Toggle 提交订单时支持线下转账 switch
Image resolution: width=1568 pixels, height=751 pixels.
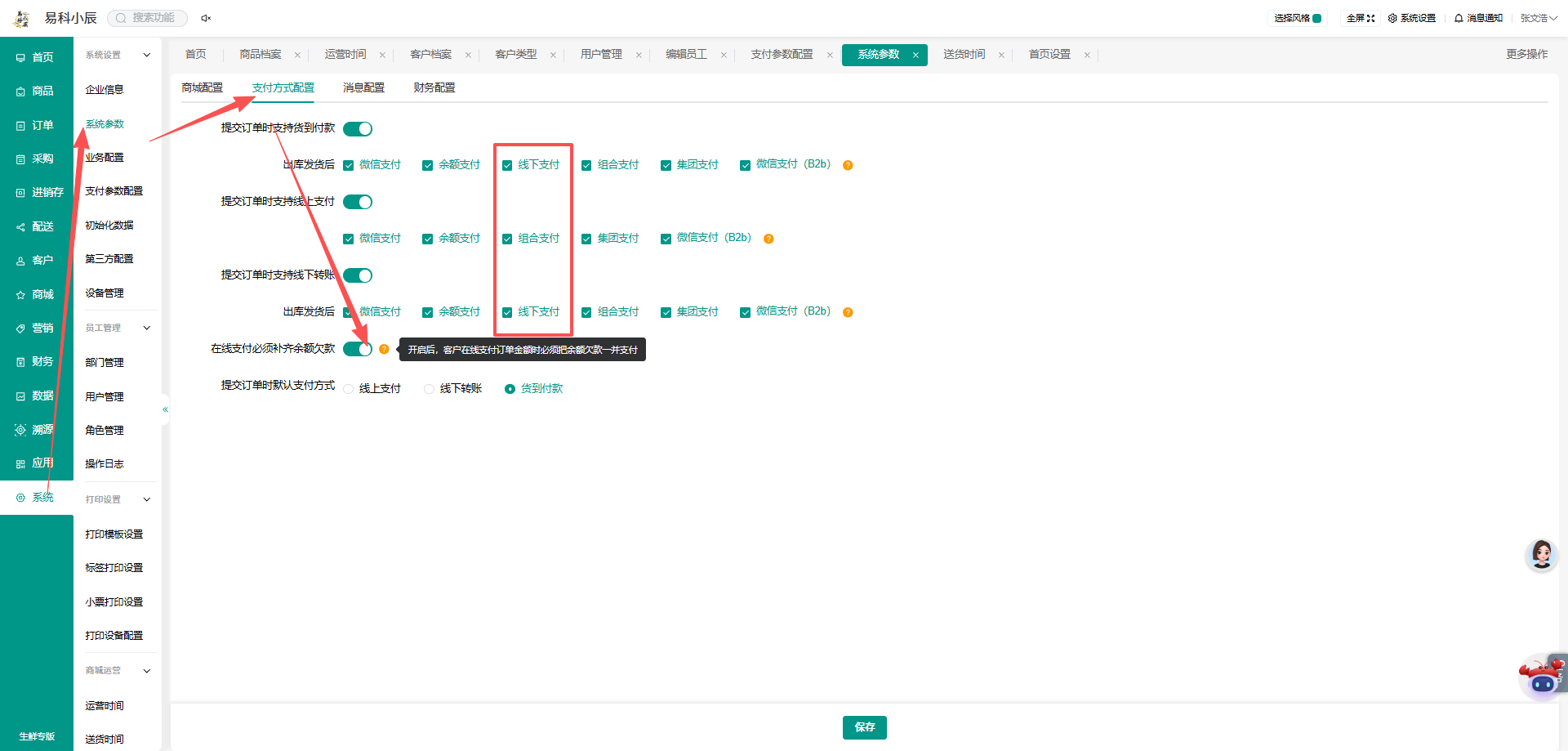(358, 275)
